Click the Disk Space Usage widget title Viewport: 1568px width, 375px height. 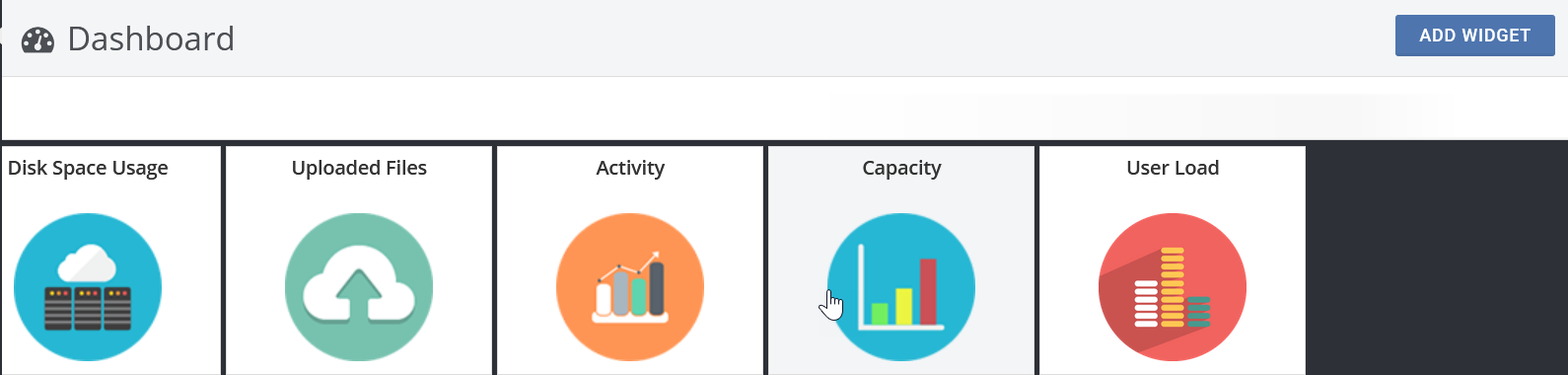tap(88, 168)
